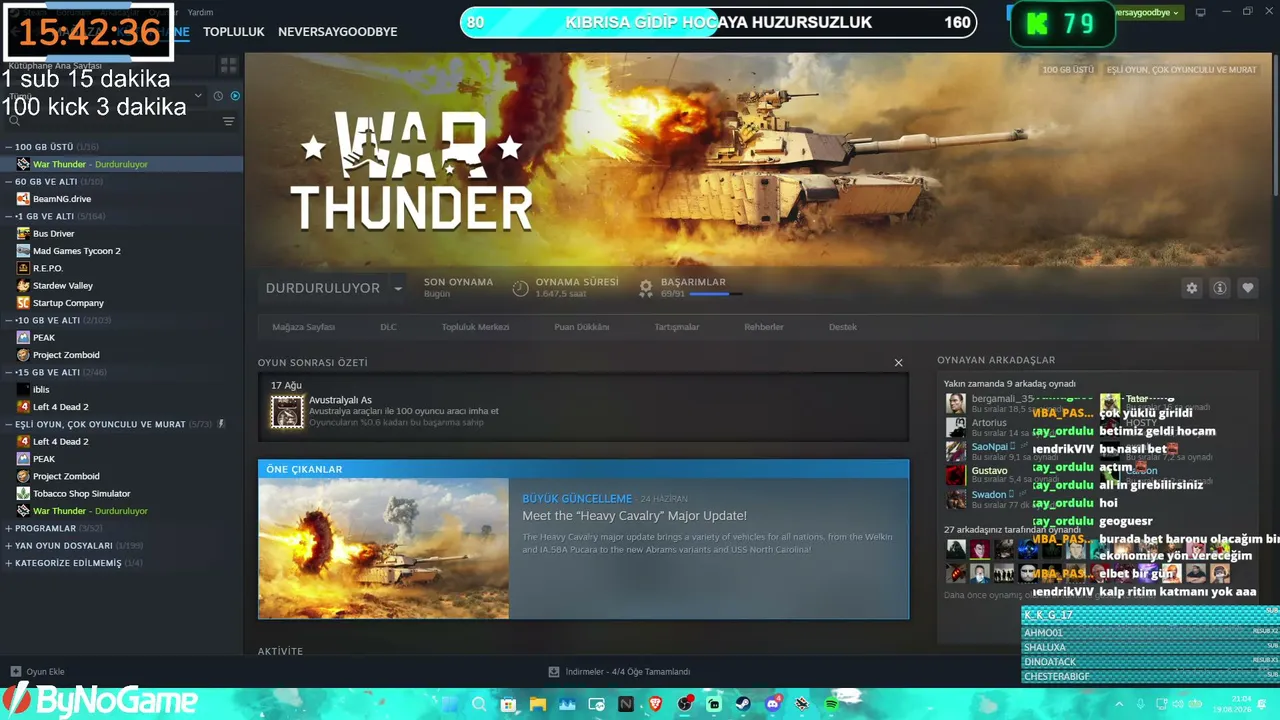
Task: Open the Tartışmalar tab
Action: (677, 327)
